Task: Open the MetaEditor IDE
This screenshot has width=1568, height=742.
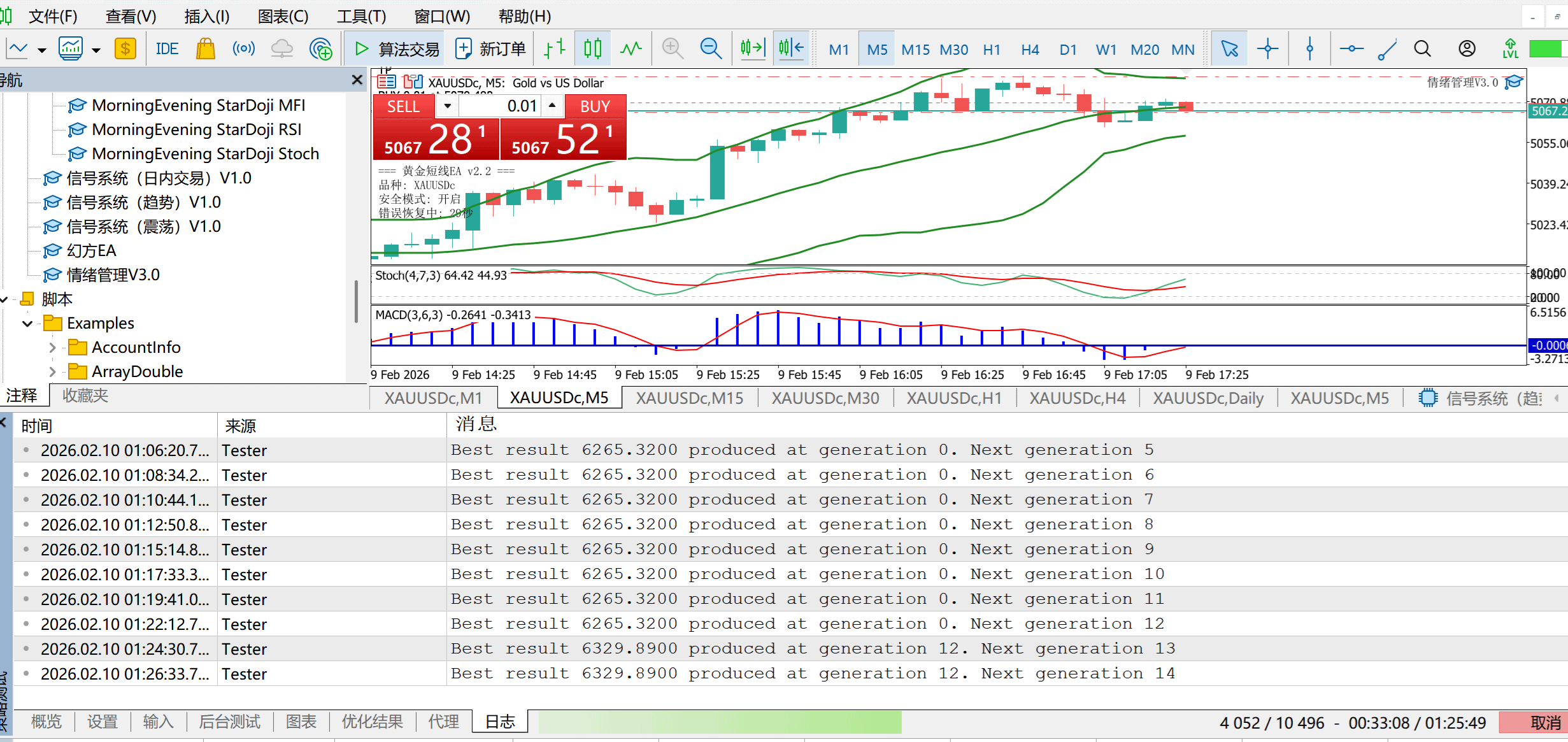Action: tap(167, 49)
